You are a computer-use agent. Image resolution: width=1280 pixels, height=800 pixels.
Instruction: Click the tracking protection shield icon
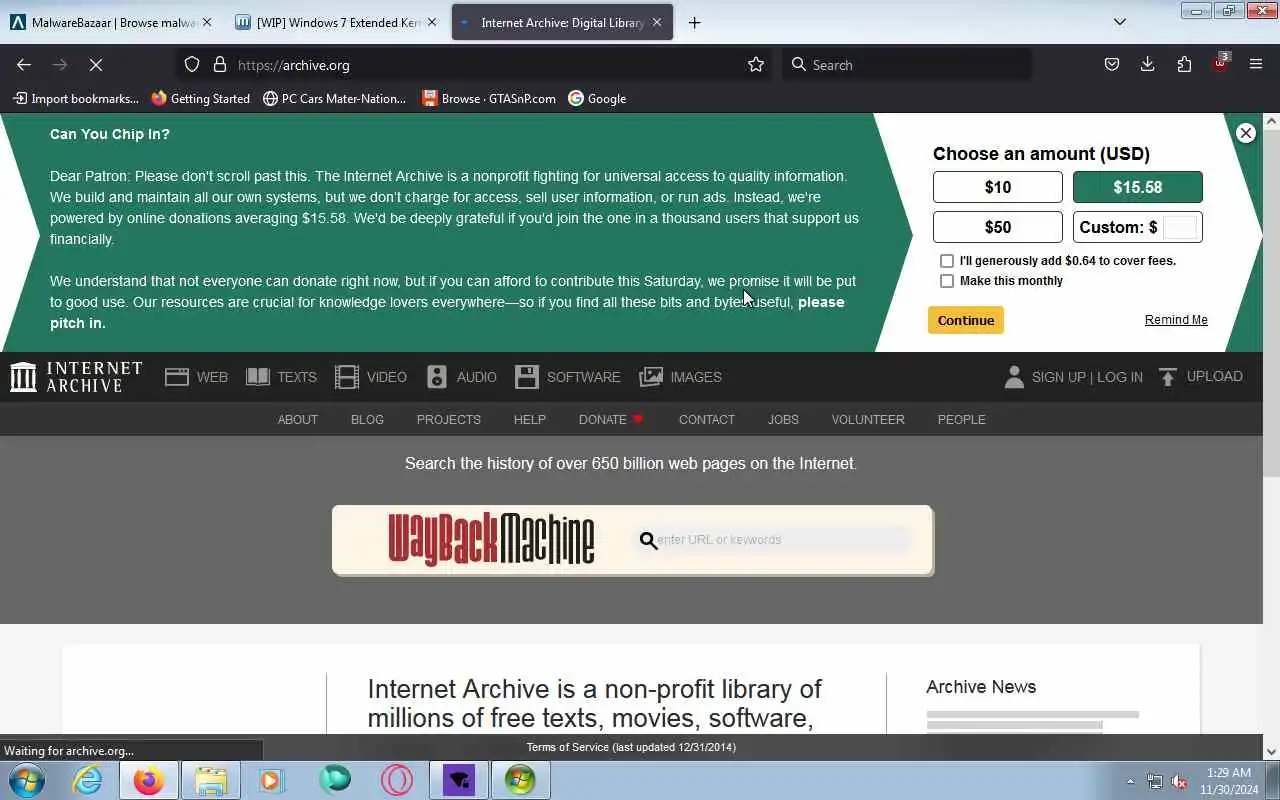click(x=192, y=64)
